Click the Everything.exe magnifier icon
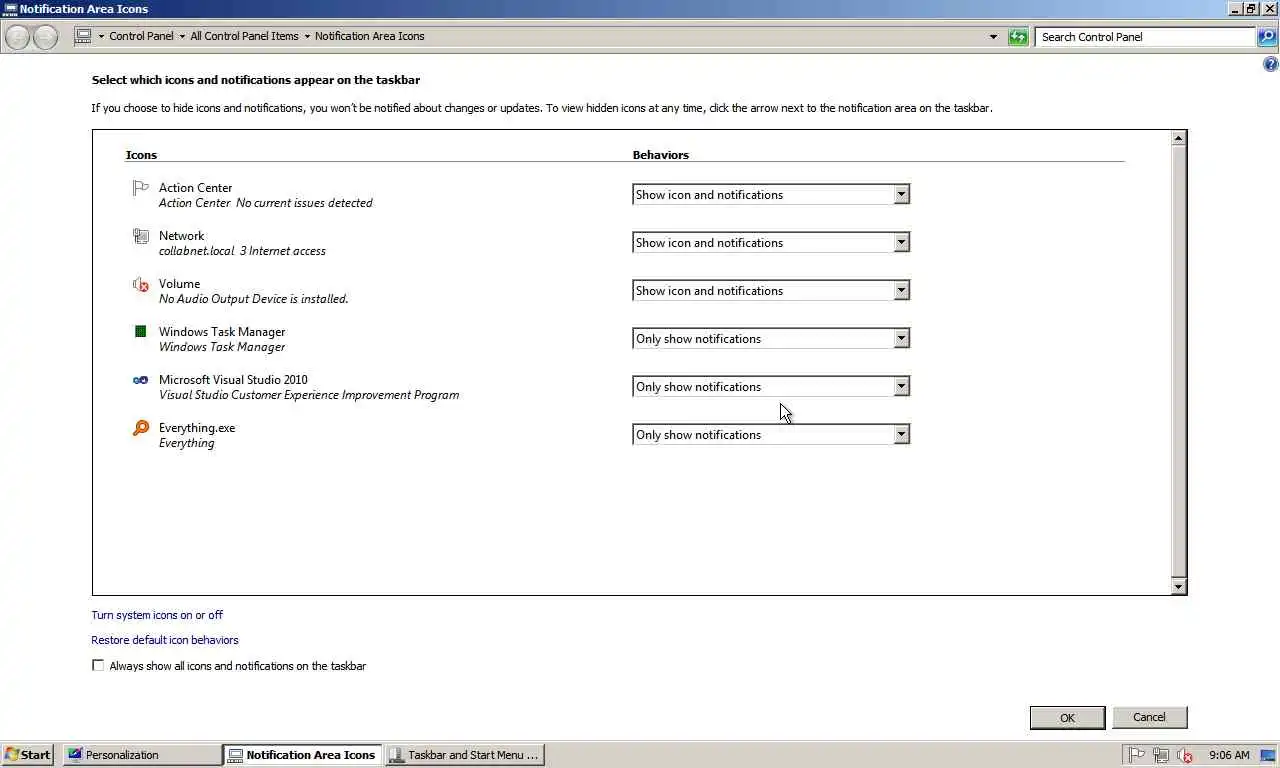 tap(140, 428)
